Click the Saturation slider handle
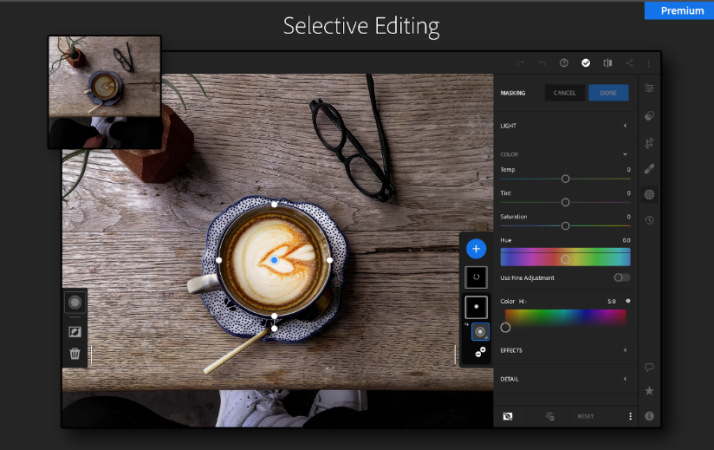Image resolution: width=714 pixels, height=450 pixels. click(x=565, y=226)
